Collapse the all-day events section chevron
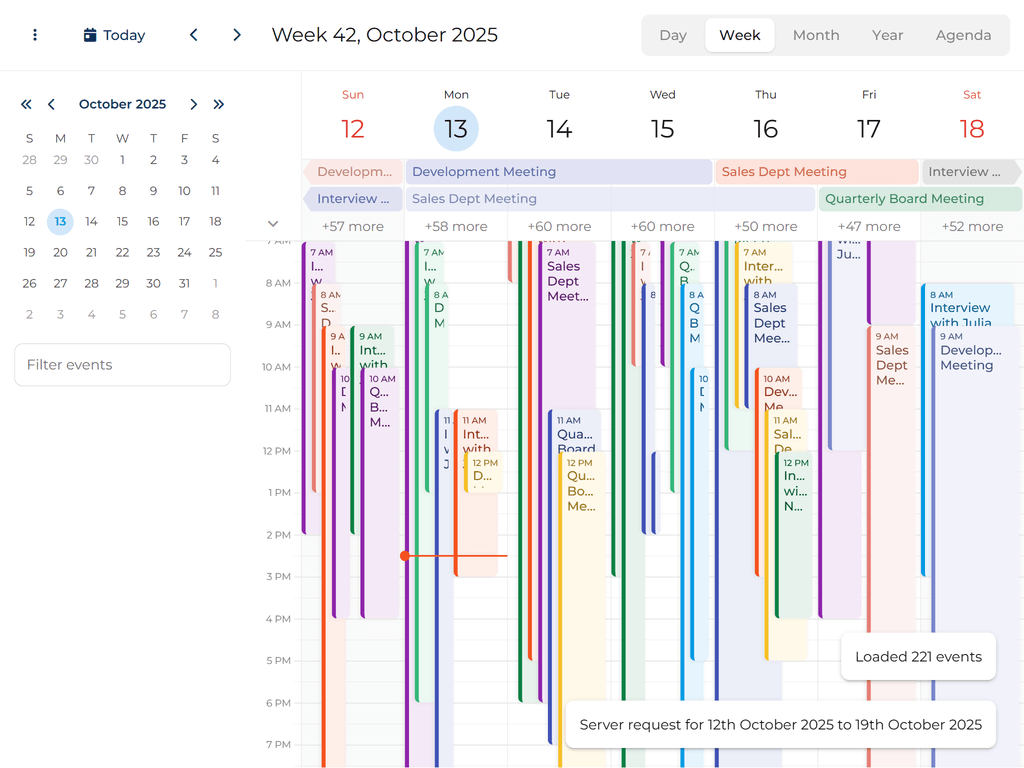1024x768 pixels. [273, 224]
